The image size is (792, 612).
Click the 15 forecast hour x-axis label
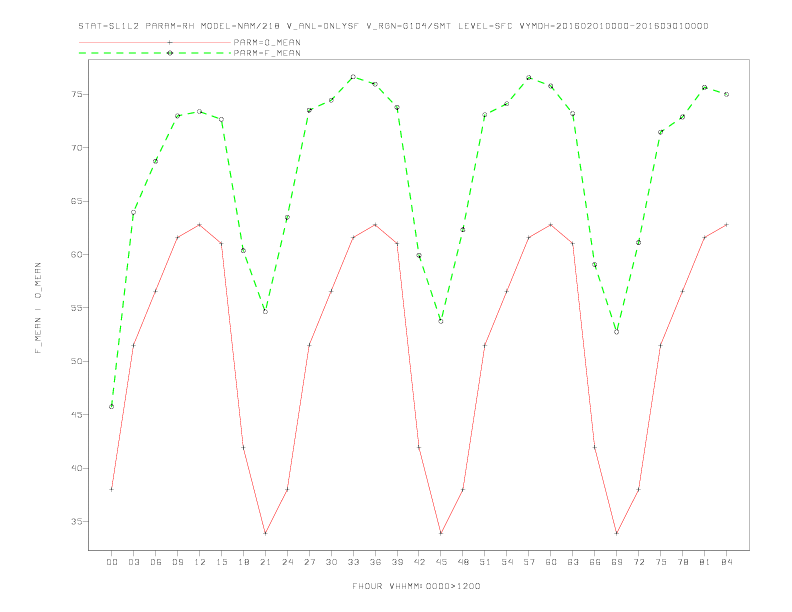tap(221, 562)
